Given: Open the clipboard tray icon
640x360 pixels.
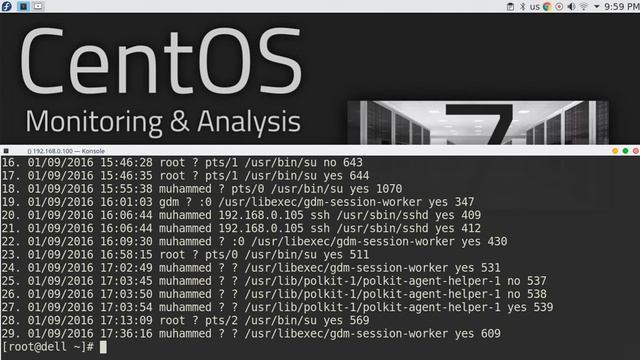Looking at the screenshot, I should click(510, 7).
